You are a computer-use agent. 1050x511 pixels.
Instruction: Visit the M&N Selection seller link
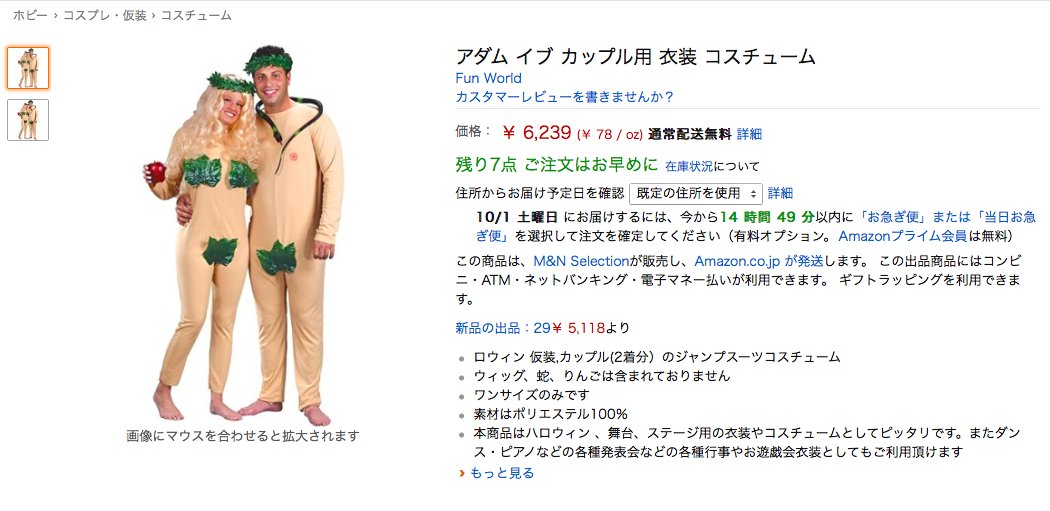coord(581,261)
